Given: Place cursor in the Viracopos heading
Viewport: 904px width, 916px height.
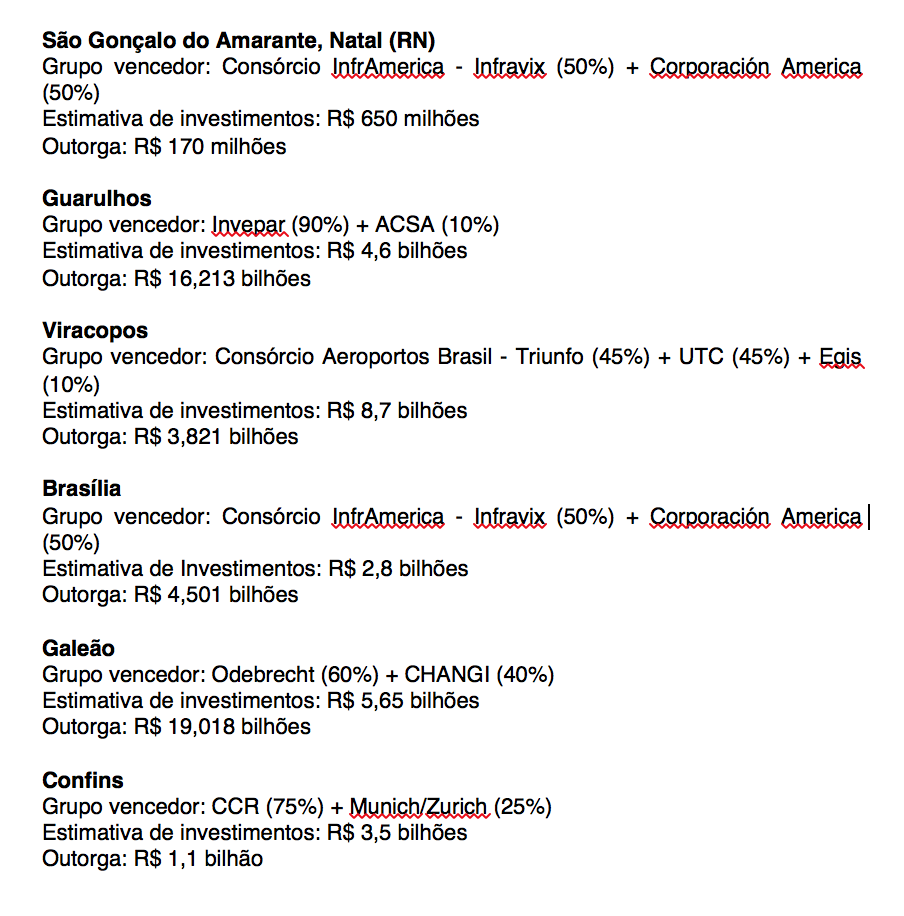Looking at the screenshot, I should (x=95, y=331).
